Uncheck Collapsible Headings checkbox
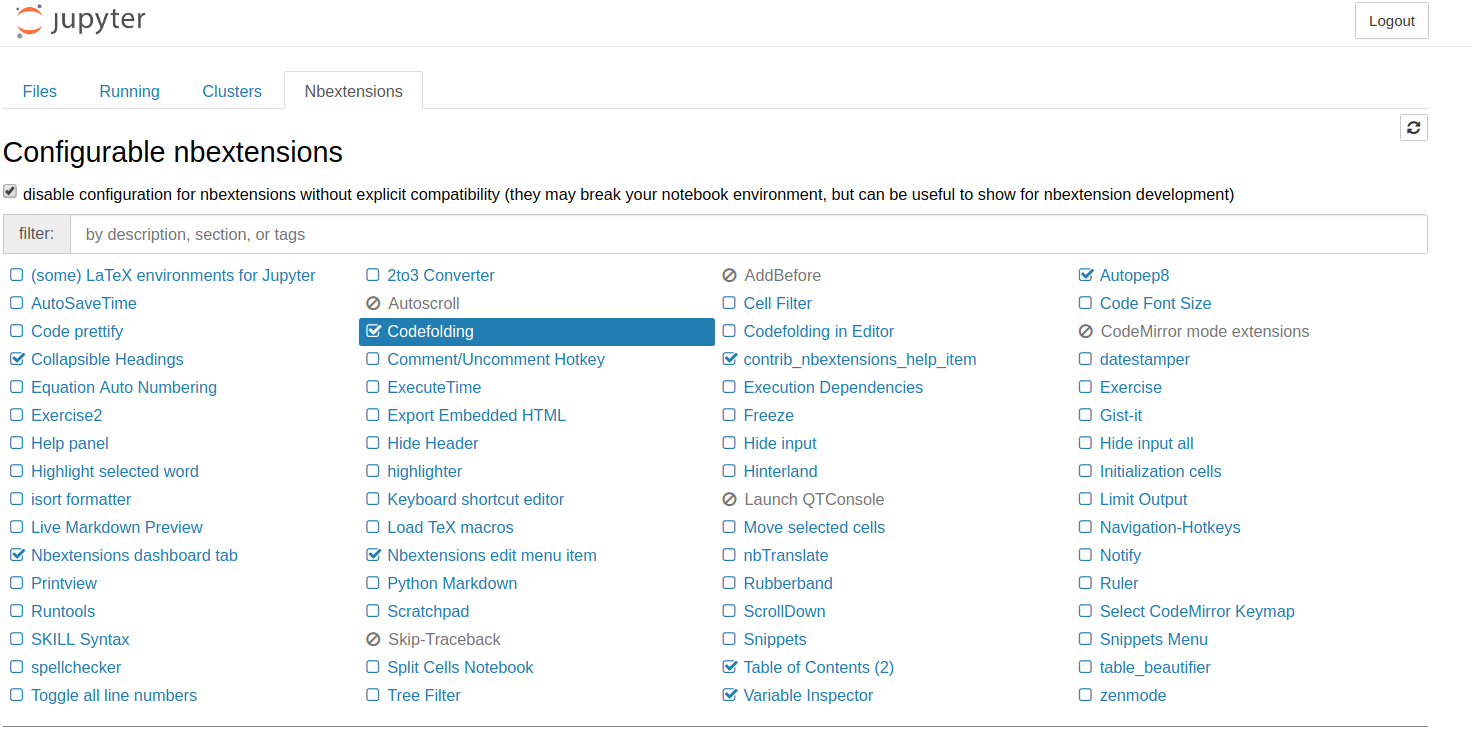1472x744 pixels. tap(17, 359)
